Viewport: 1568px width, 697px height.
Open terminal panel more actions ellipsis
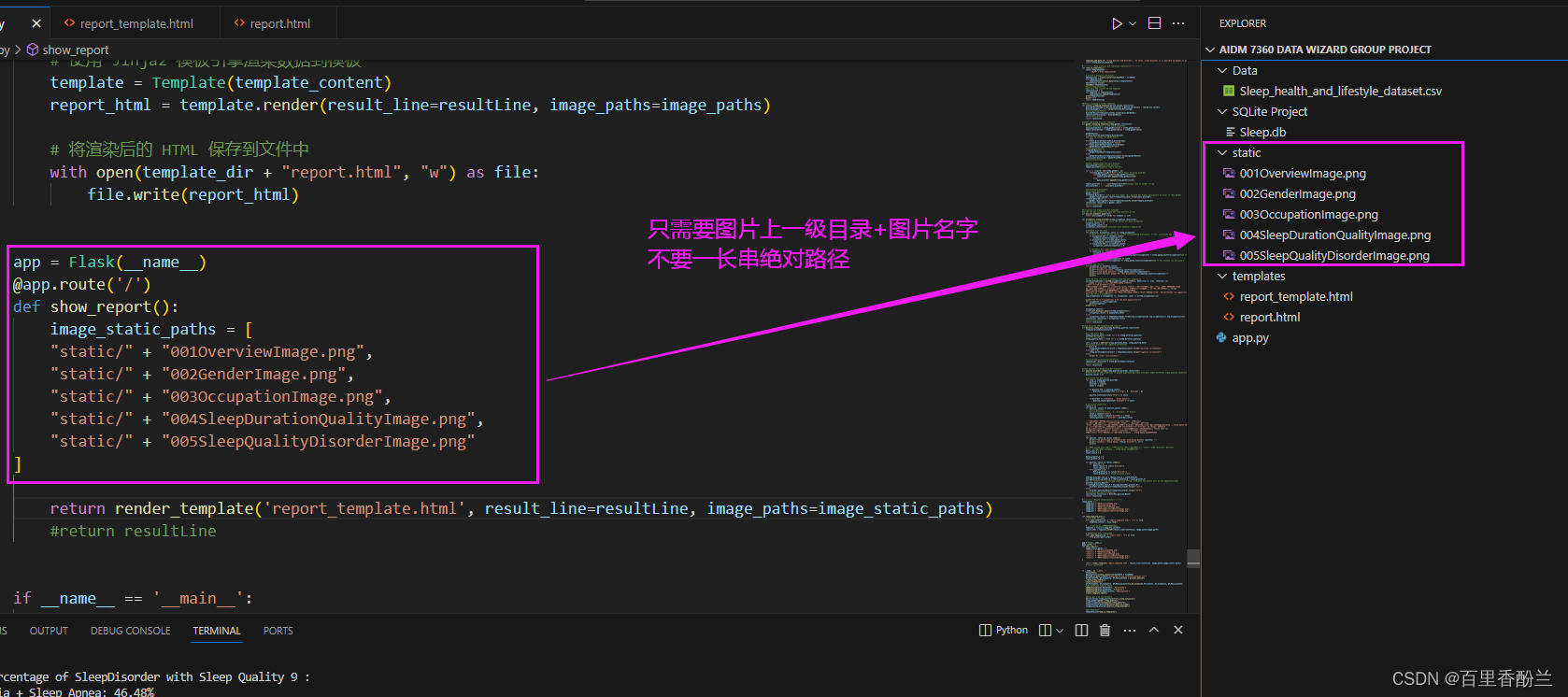[x=1130, y=631]
